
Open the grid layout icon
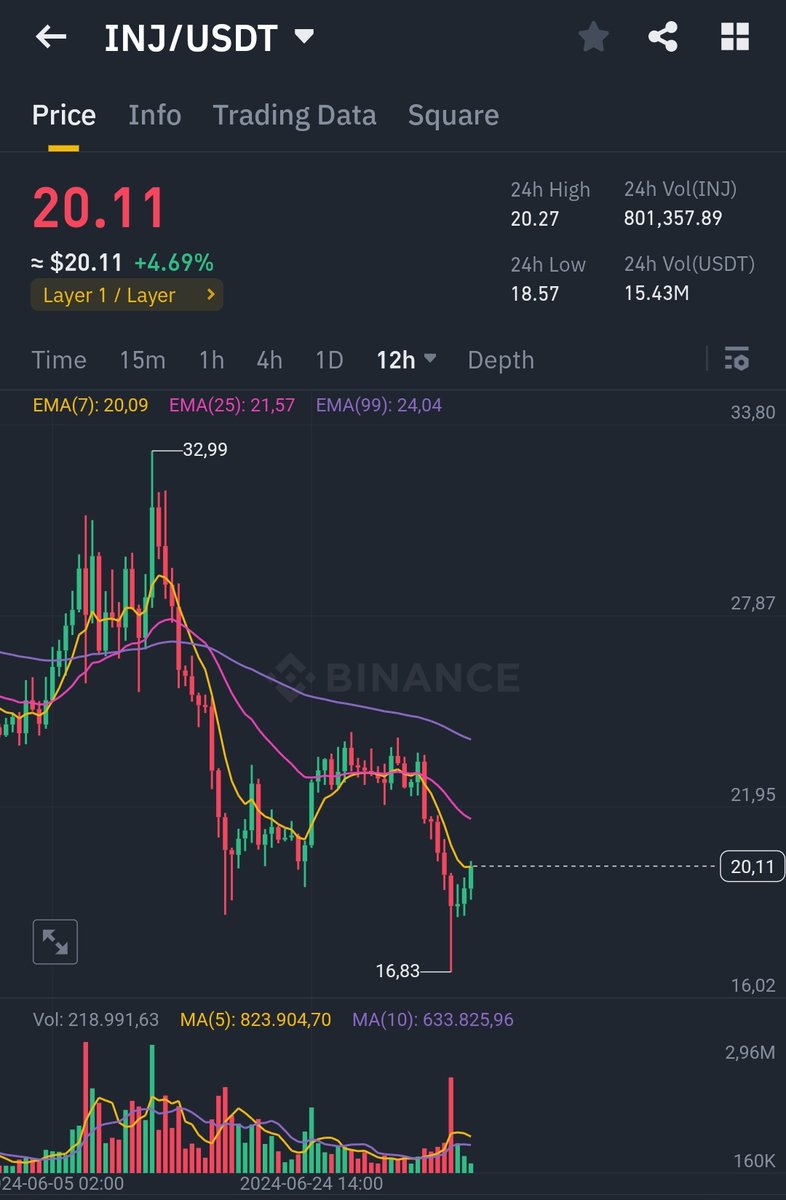click(x=735, y=38)
